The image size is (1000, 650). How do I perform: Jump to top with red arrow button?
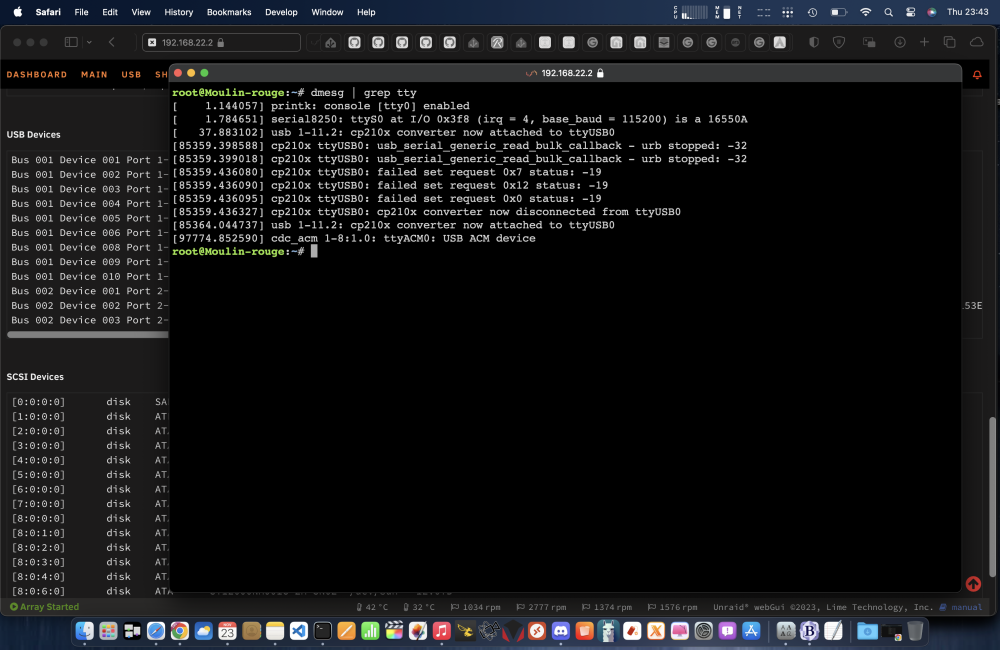[x=973, y=583]
